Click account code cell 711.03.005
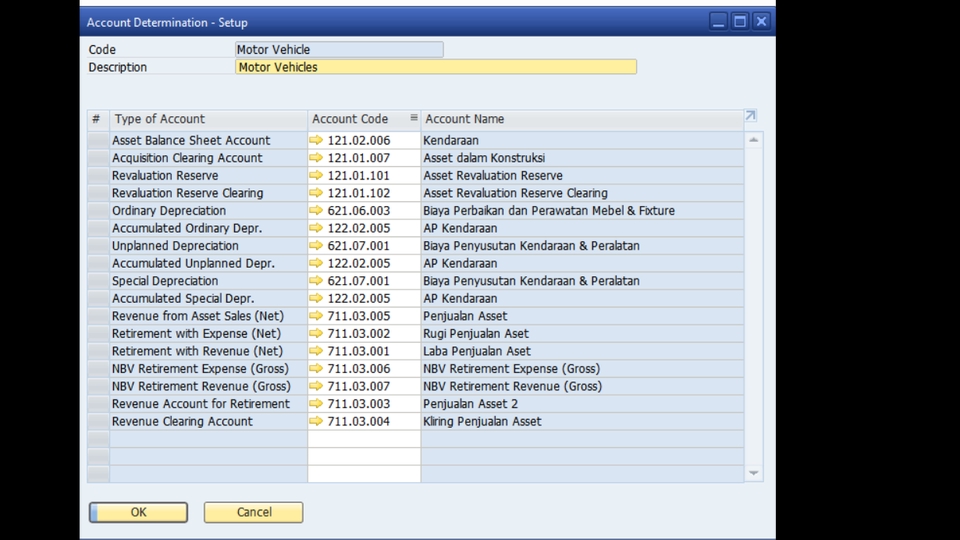Screen dimensions: 960x540 click(364, 316)
